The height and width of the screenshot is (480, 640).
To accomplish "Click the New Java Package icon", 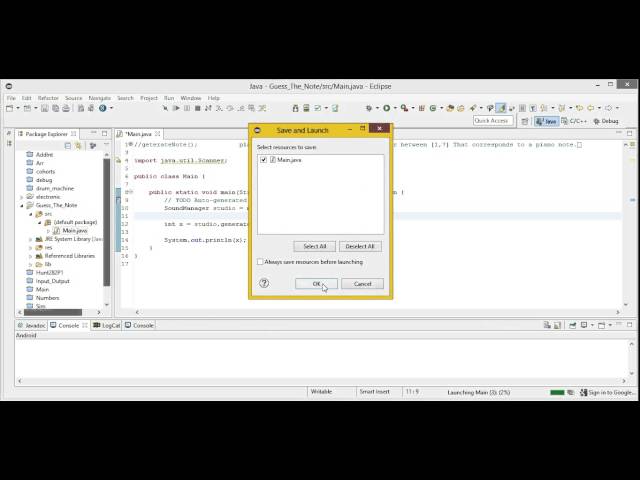I will pyautogui.click(x=422, y=108).
